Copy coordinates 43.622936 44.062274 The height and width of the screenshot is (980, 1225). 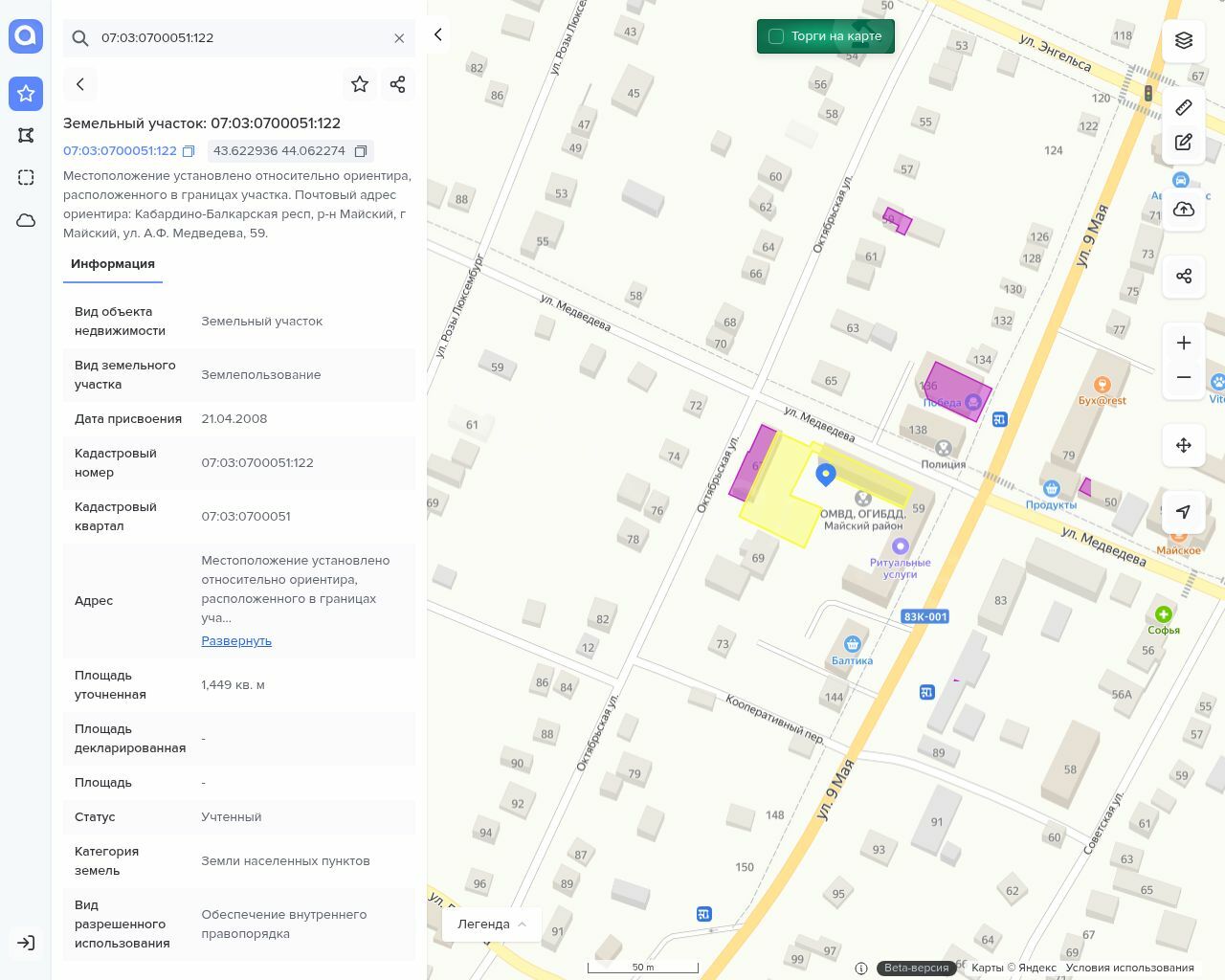361,151
